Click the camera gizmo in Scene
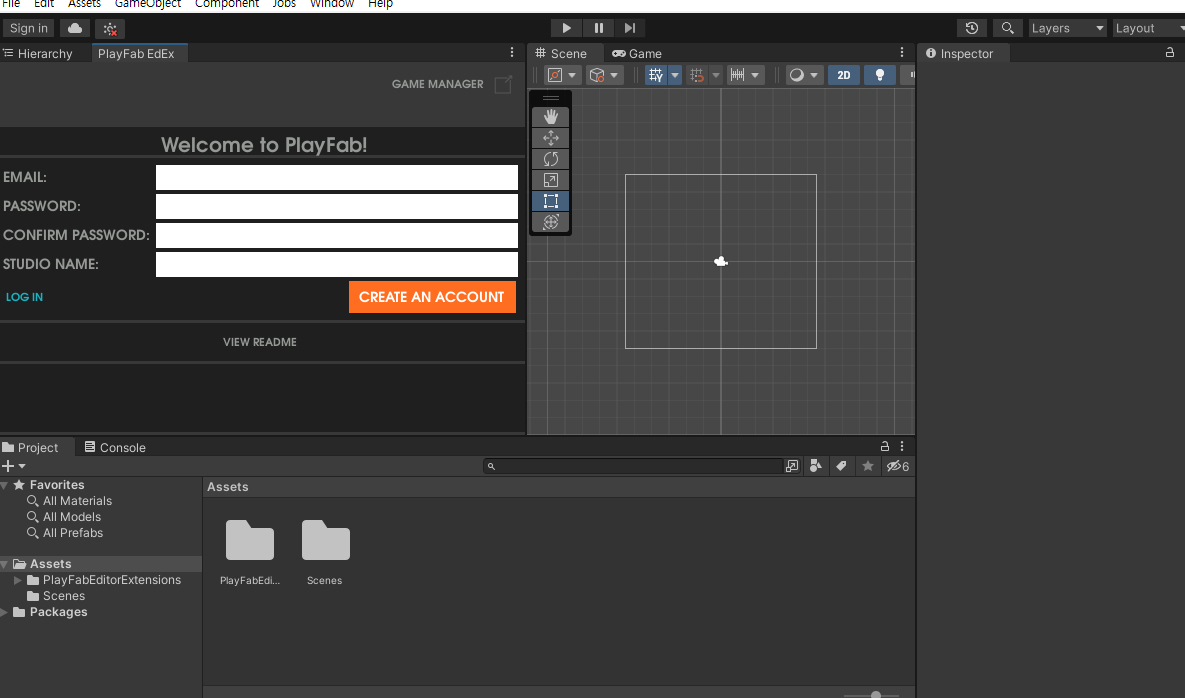Viewport: 1185px width, 698px height. click(x=721, y=261)
